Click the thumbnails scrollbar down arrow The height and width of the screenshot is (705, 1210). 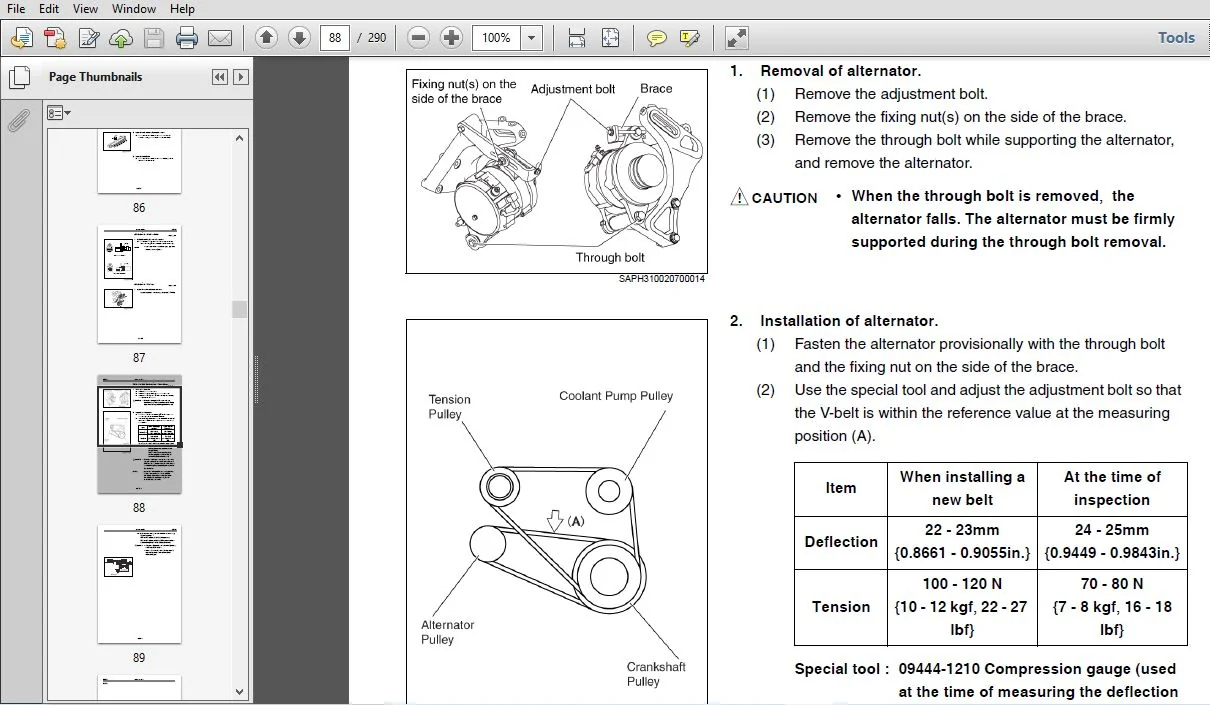coord(239,691)
